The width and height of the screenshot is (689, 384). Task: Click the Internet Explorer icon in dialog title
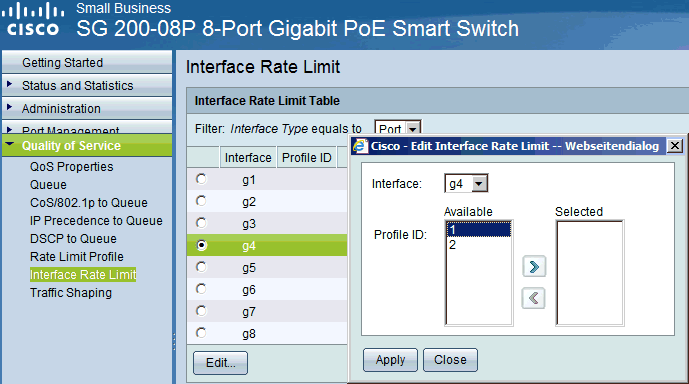tap(360, 146)
